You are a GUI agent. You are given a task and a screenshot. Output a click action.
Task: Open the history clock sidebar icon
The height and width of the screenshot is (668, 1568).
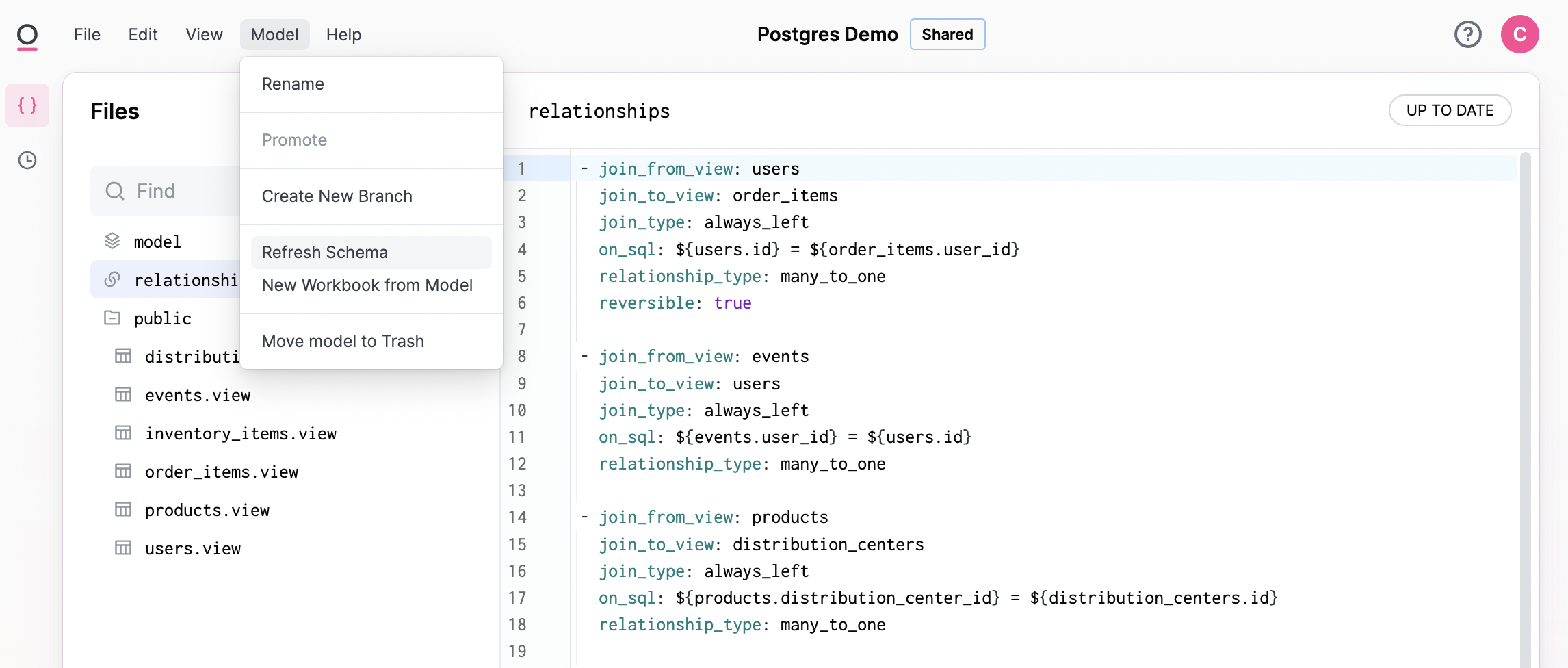pyautogui.click(x=27, y=160)
